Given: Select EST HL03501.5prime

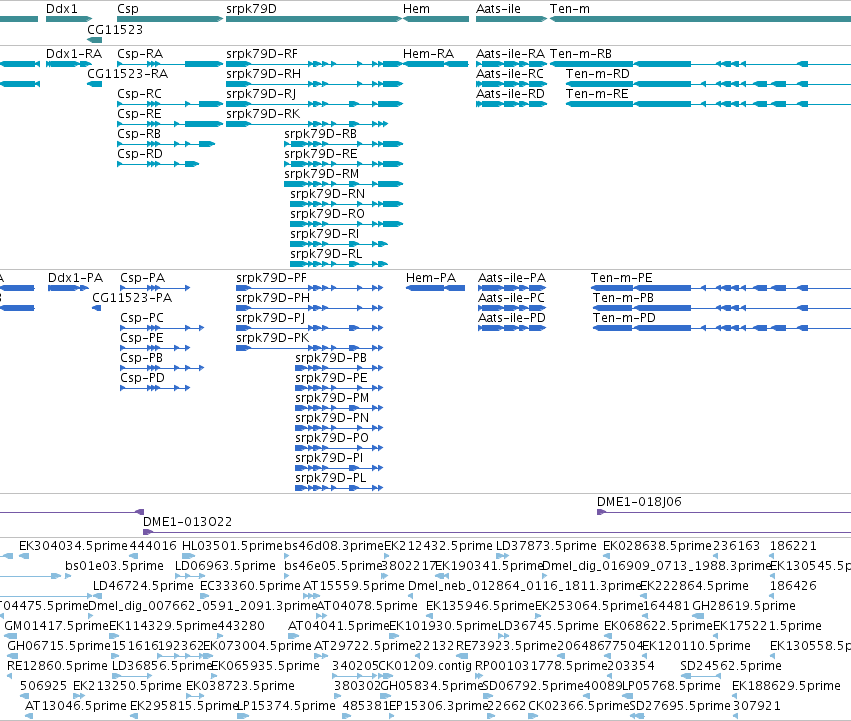Looking at the screenshot, I should (x=188, y=556).
